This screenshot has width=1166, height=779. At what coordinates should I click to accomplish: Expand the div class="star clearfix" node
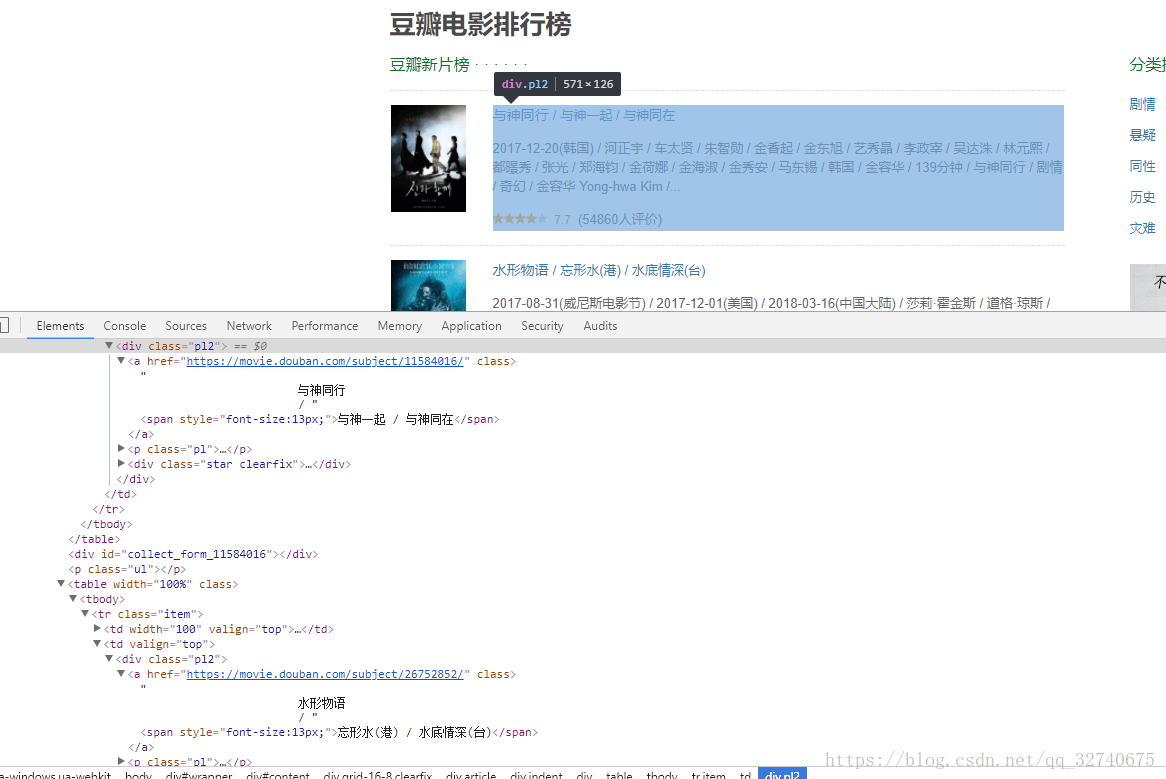(x=121, y=463)
